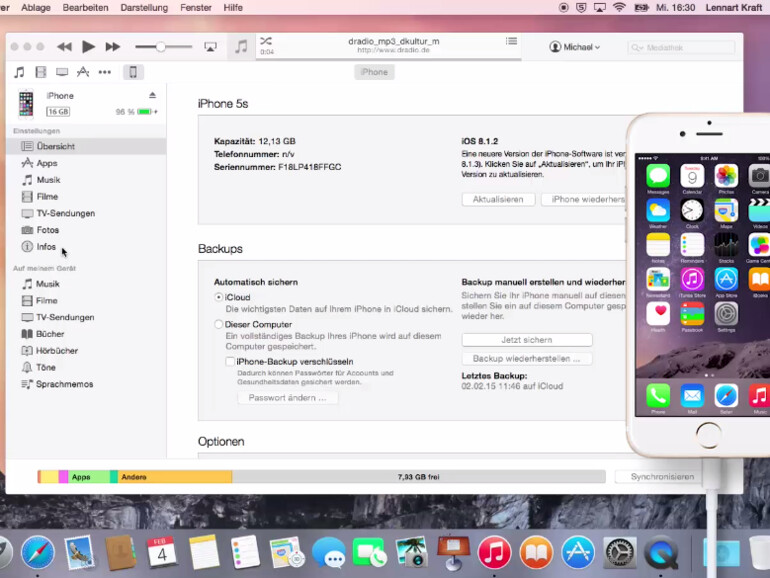Open Messages from the Dock

point(329,553)
